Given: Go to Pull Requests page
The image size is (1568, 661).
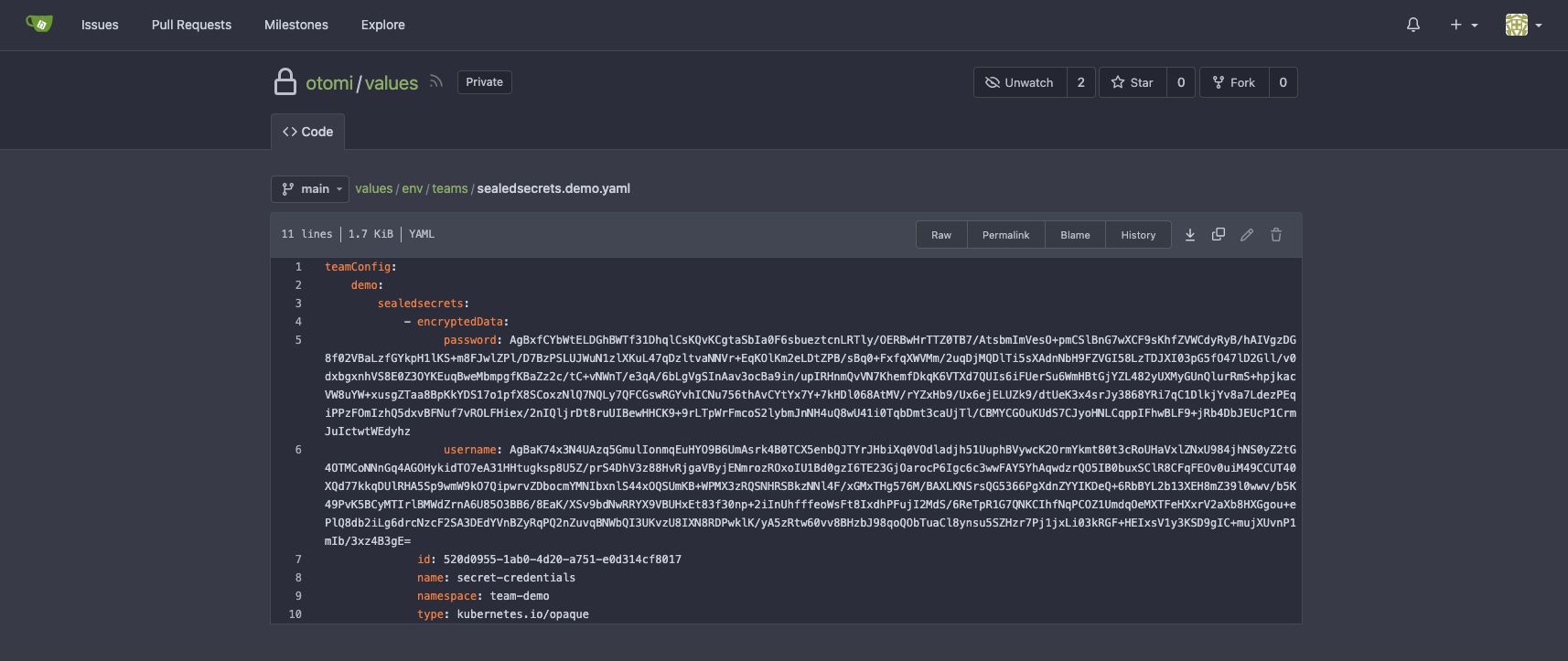Looking at the screenshot, I should click(191, 25).
